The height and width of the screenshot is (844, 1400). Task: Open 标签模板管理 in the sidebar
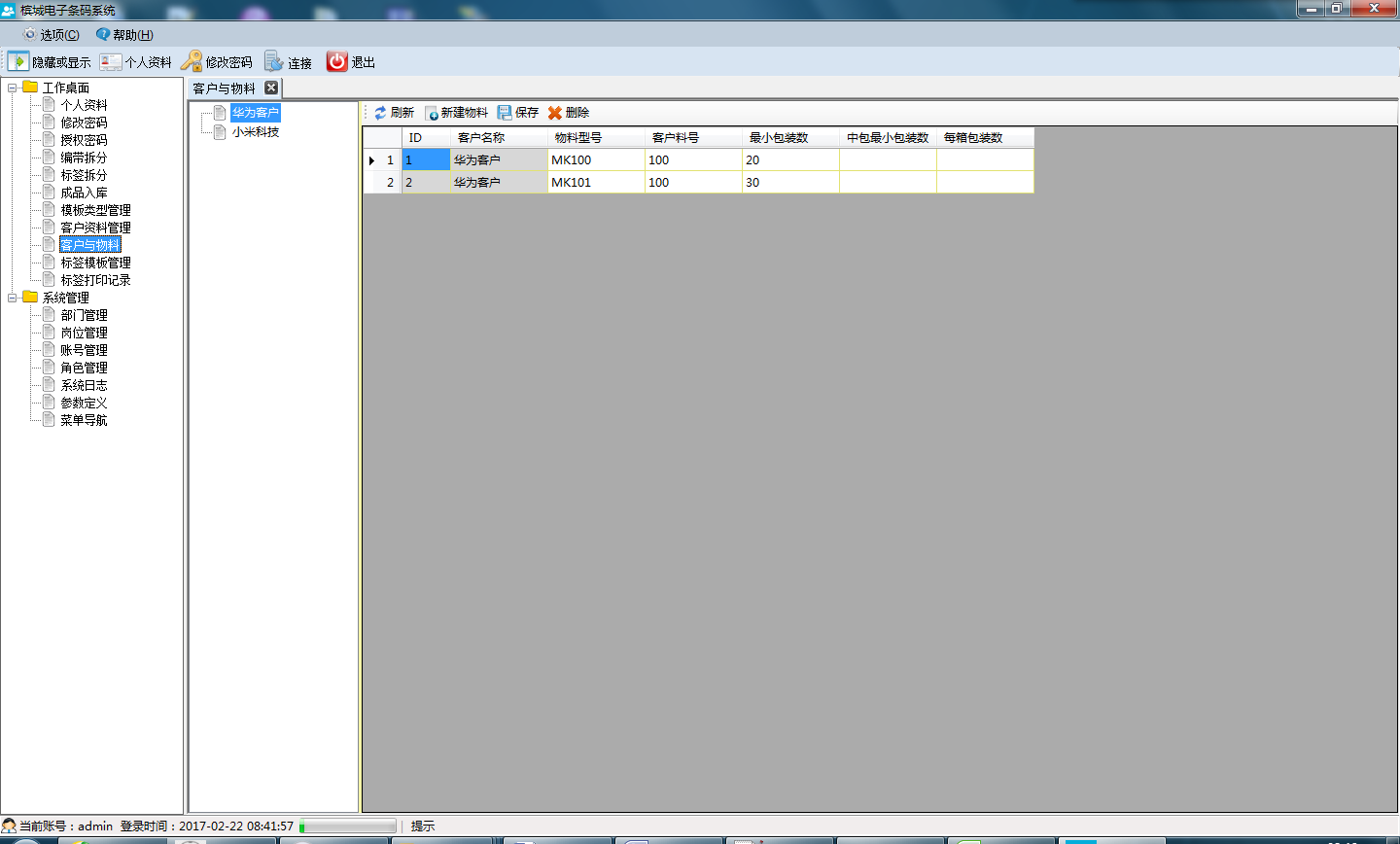pyautogui.click(x=95, y=263)
